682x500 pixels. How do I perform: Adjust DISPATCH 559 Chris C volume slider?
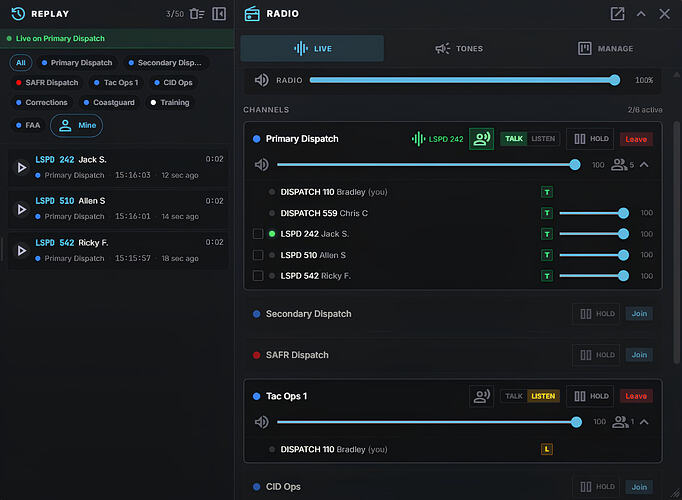tap(594, 213)
